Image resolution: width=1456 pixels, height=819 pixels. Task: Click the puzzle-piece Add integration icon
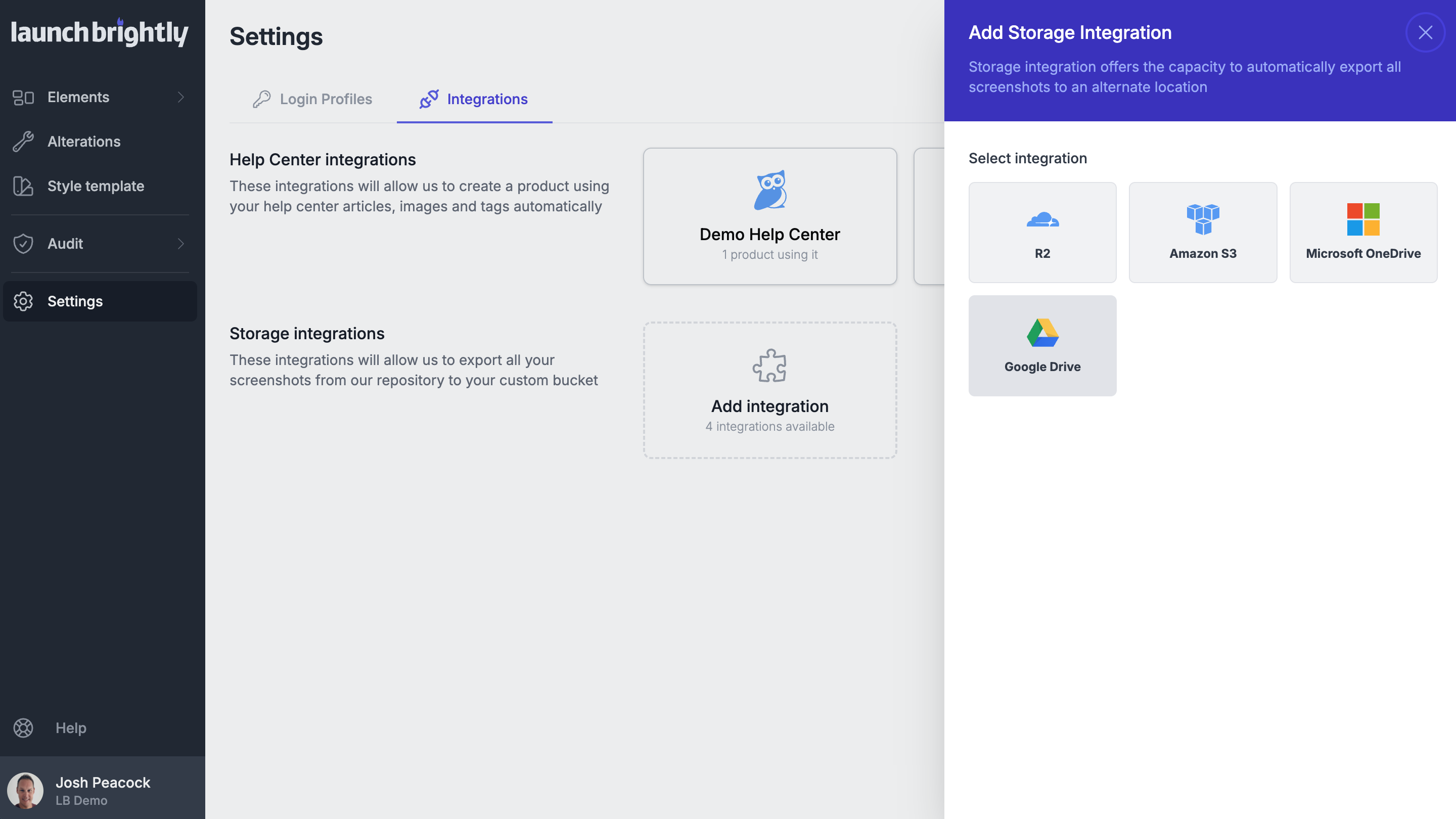click(x=769, y=366)
